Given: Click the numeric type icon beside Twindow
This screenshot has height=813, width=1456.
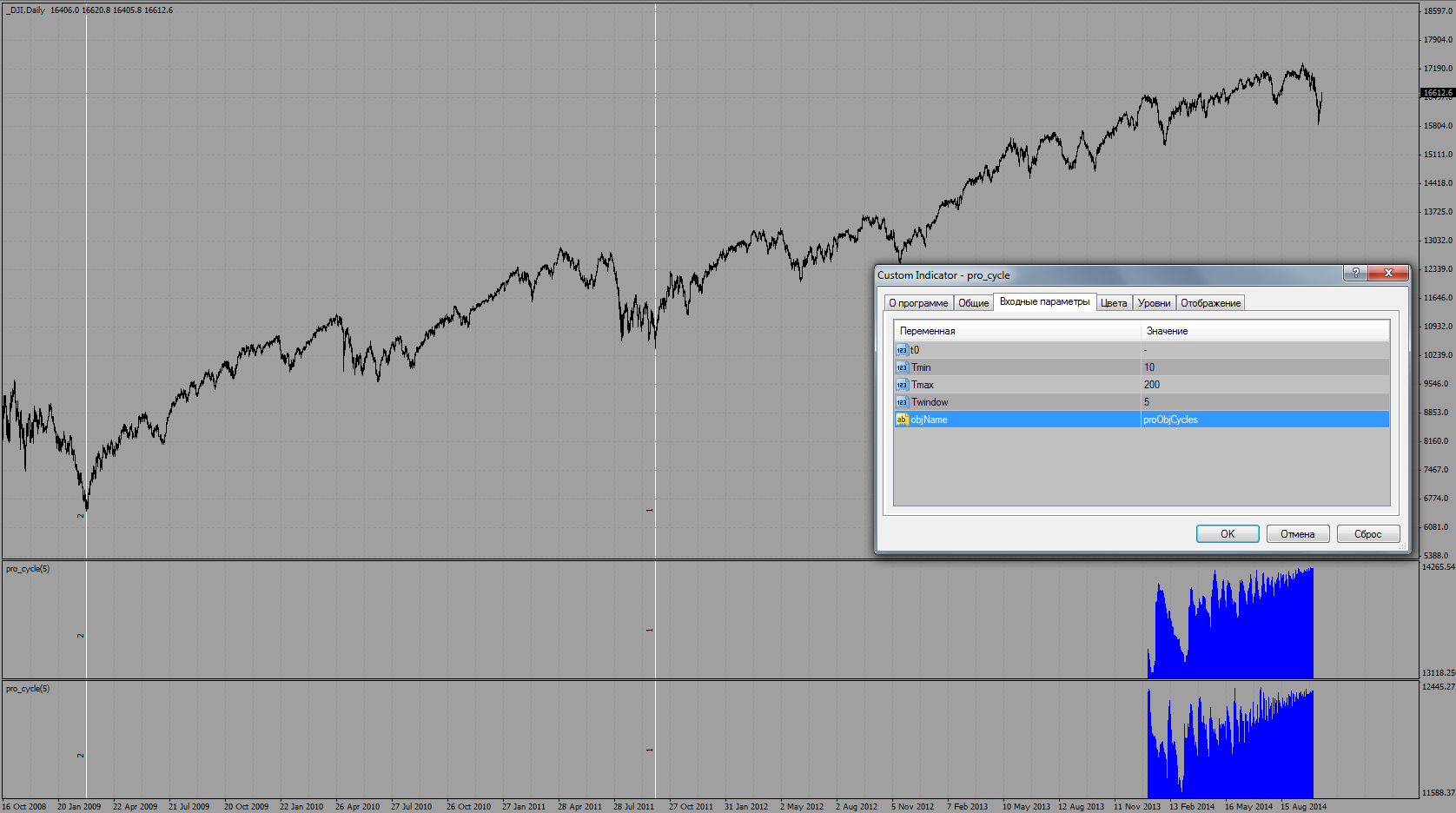Looking at the screenshot, I should (902, 402).
